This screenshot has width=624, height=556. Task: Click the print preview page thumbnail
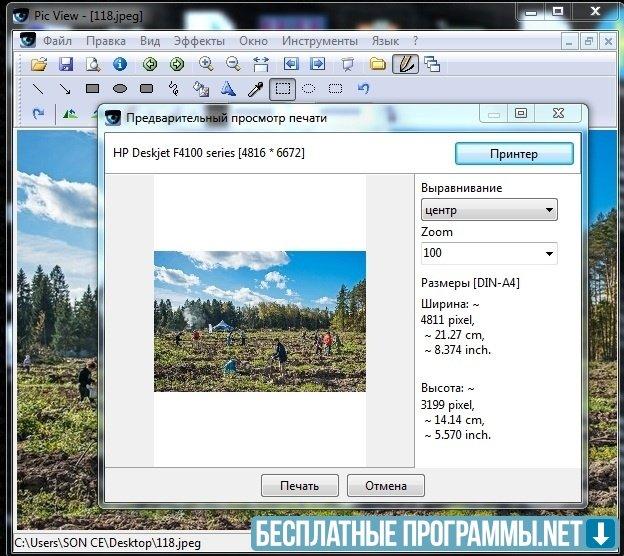coord(260,321)
